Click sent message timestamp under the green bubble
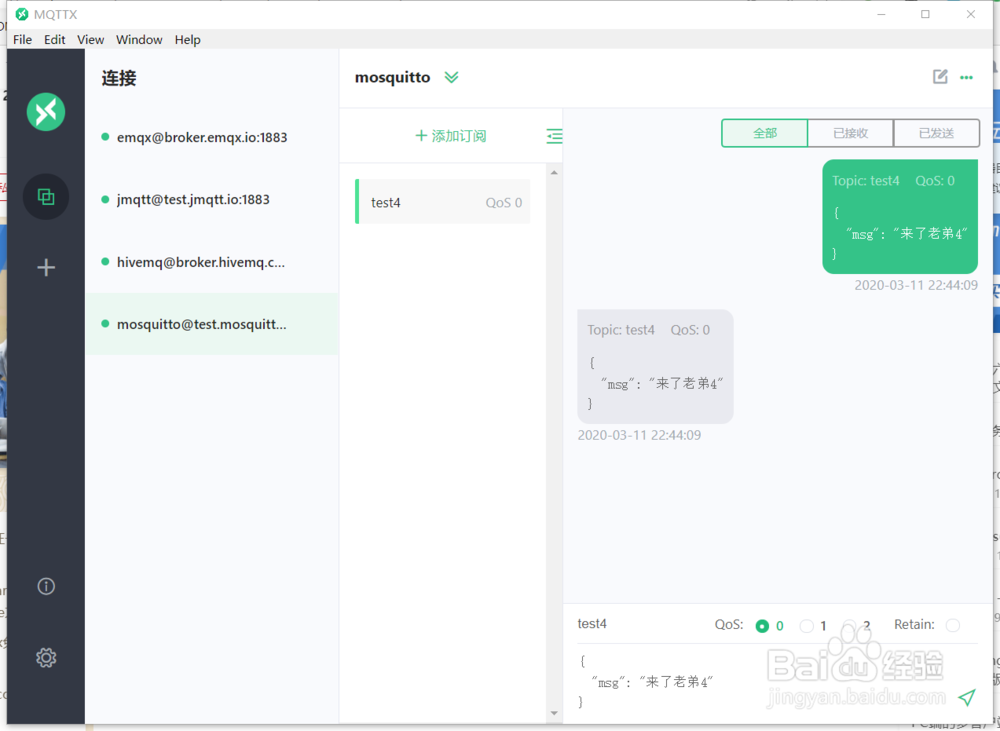Screen dimensions: 1000x731 coord(916,285)
